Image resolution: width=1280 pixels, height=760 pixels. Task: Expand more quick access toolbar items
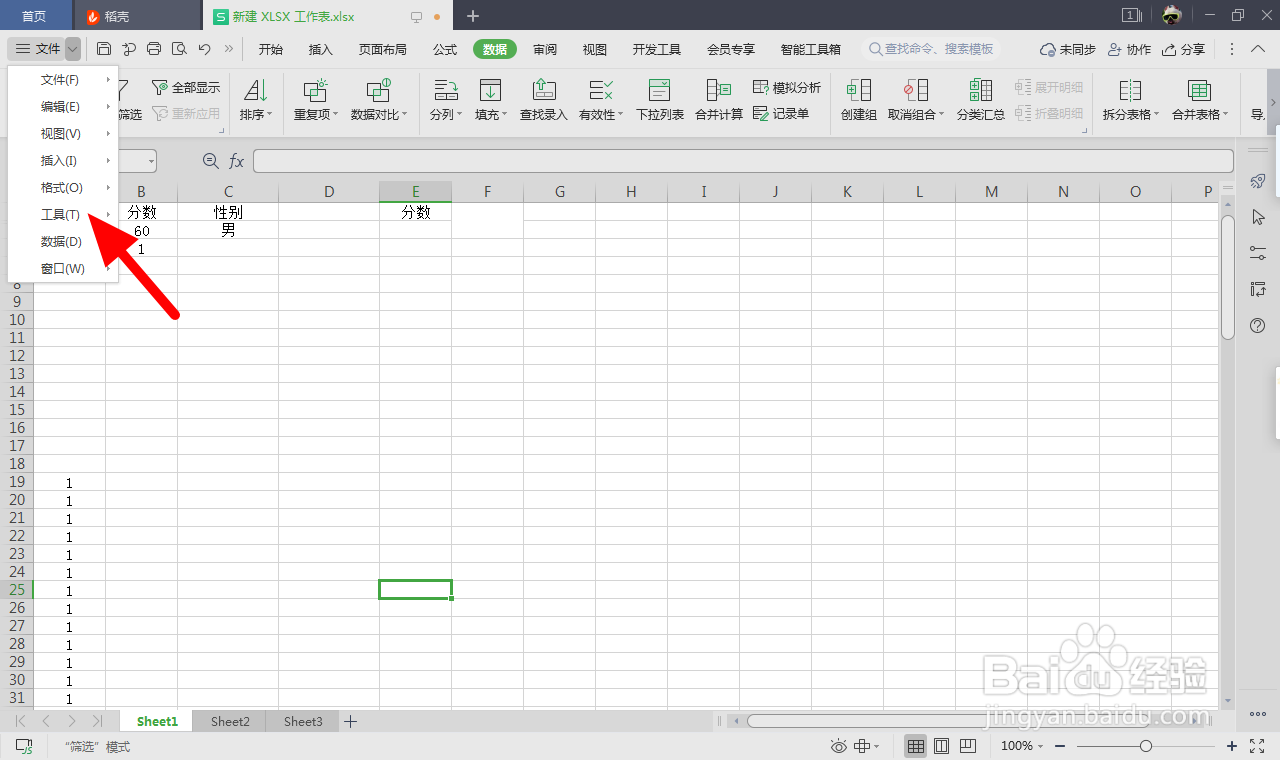point(229,49)
